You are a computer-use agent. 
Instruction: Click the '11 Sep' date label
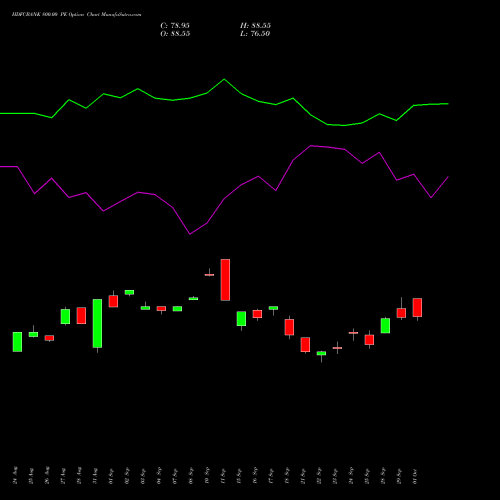[x=223, y=476]
